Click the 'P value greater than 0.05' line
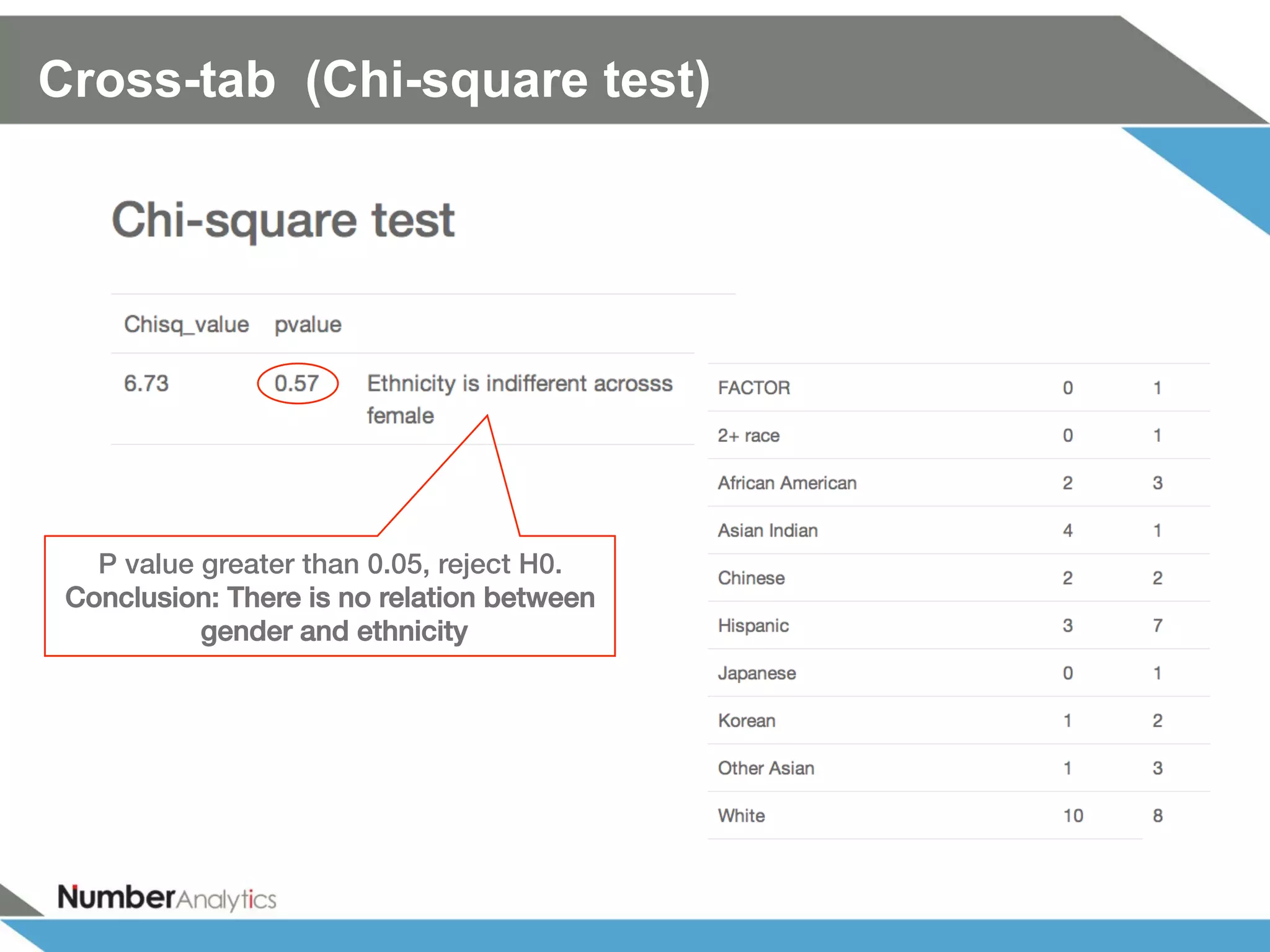1270x952 pixels. click(x=330, y=564)
